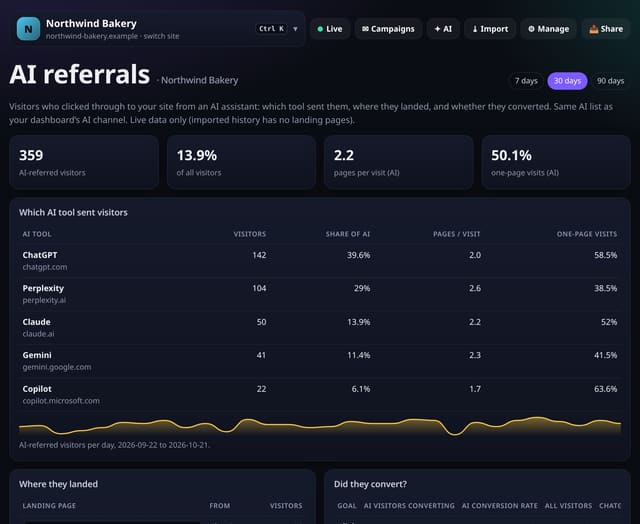Viewport: 640px width, 524px height.
Task: Click the Did they convert? heading
Action: click(x=370, y=484)
